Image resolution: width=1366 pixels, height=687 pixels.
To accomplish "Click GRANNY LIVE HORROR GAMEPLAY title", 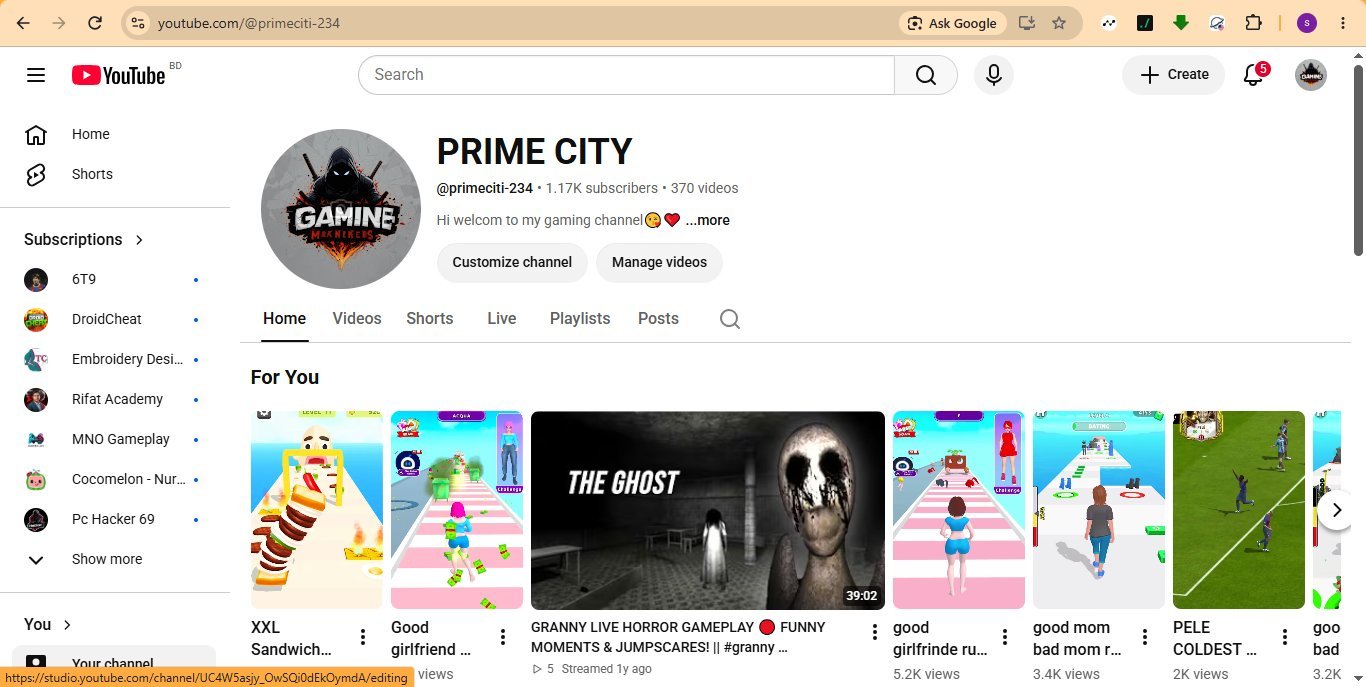I will tap(678, 637).
